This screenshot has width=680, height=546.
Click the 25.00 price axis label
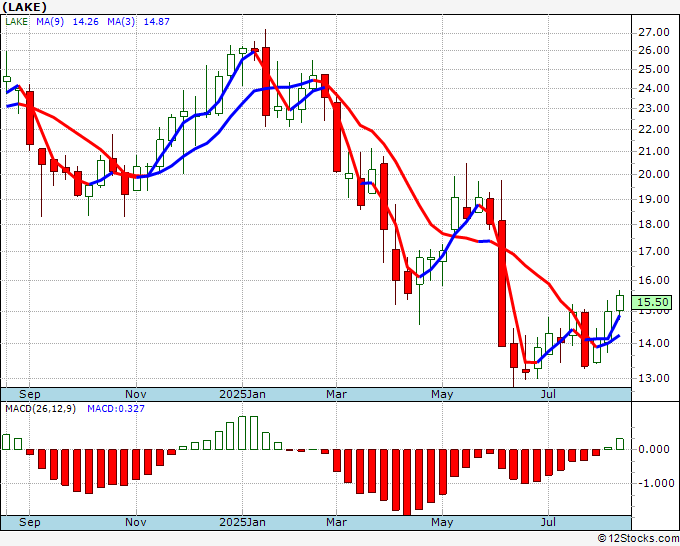(x=654, y=69)
